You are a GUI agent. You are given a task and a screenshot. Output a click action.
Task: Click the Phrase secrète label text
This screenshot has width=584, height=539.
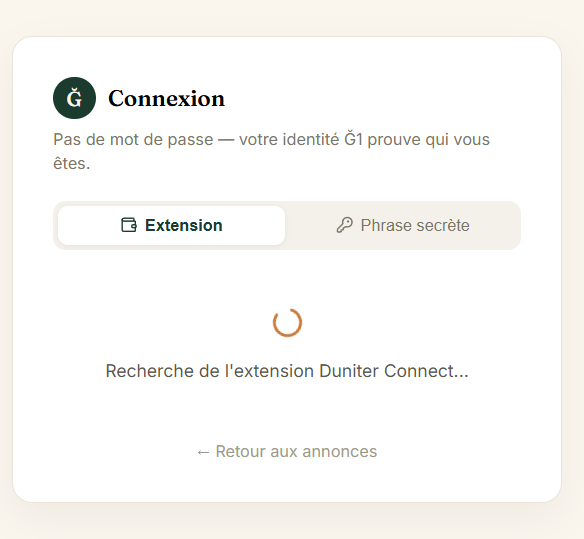(x=415, y=225)
